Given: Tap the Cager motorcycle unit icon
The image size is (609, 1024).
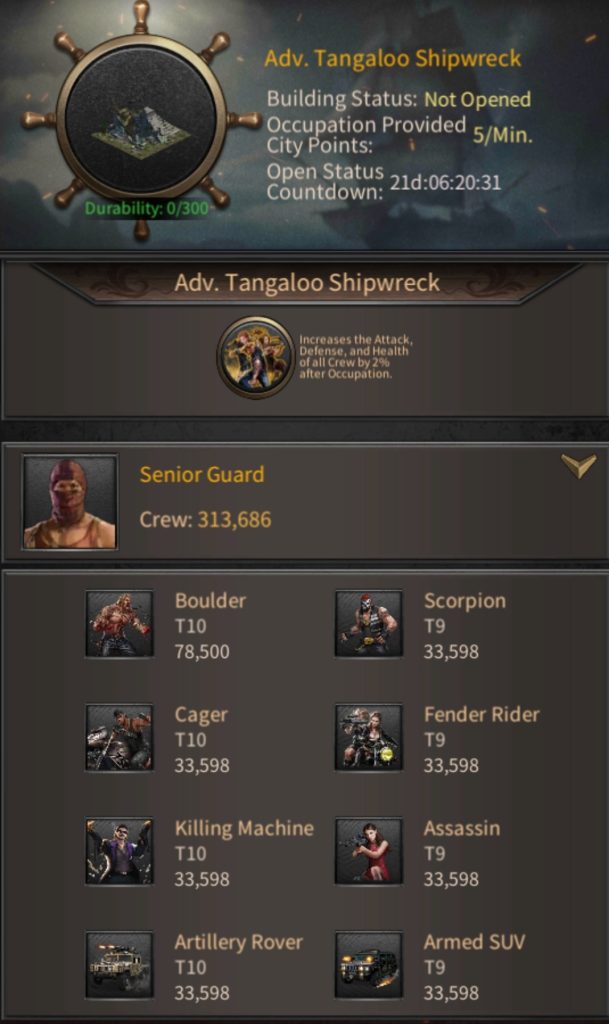Looking at the screenshot, I should point(119,737).
